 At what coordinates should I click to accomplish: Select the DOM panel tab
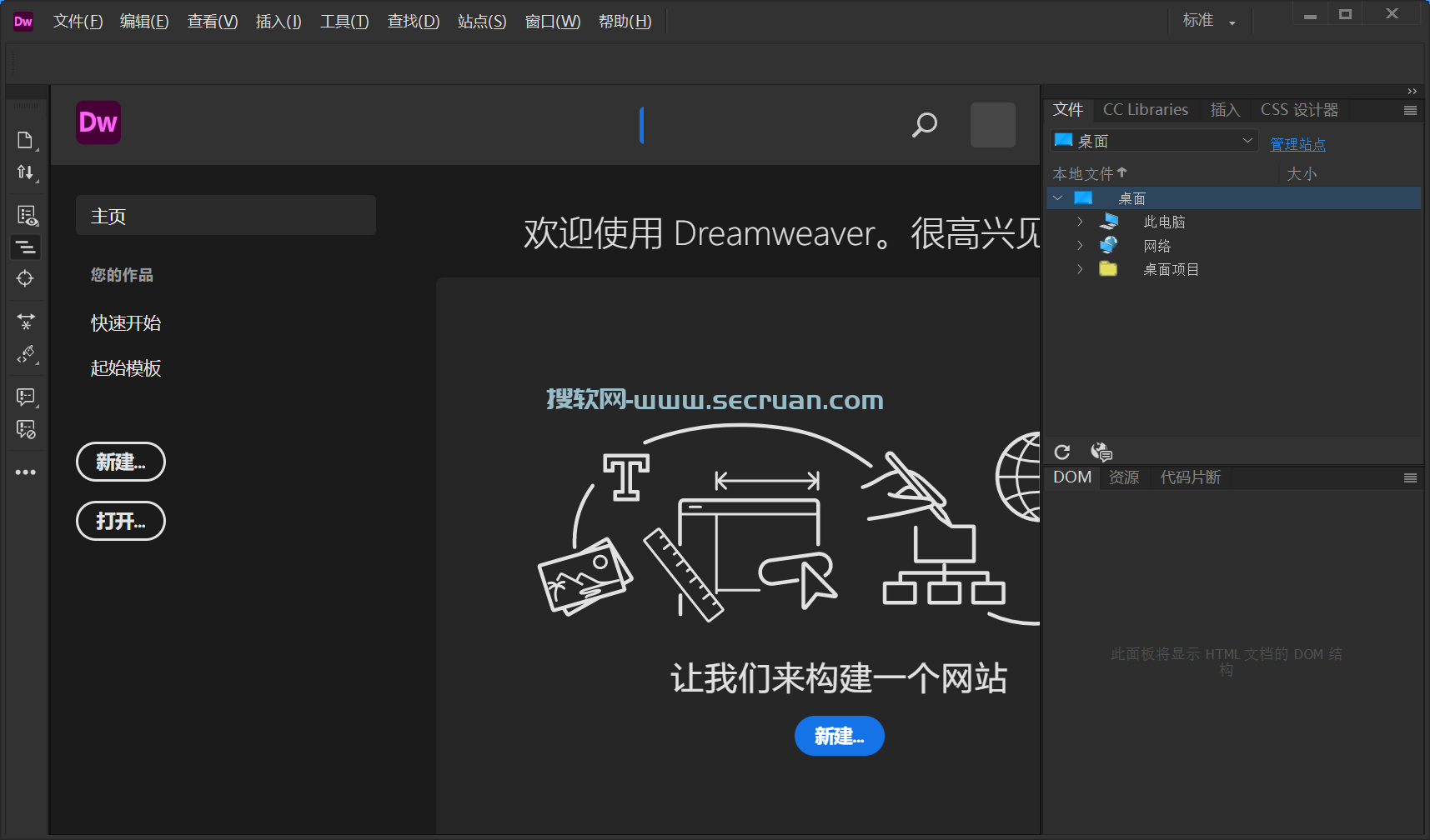point(1072,477)
